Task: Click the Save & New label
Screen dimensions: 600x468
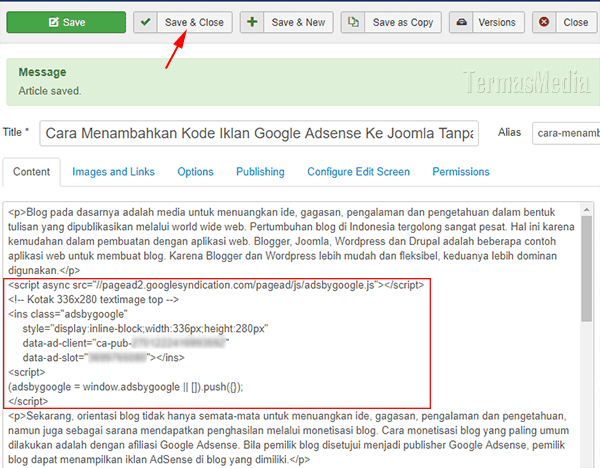Action: [x=298, y=22]
